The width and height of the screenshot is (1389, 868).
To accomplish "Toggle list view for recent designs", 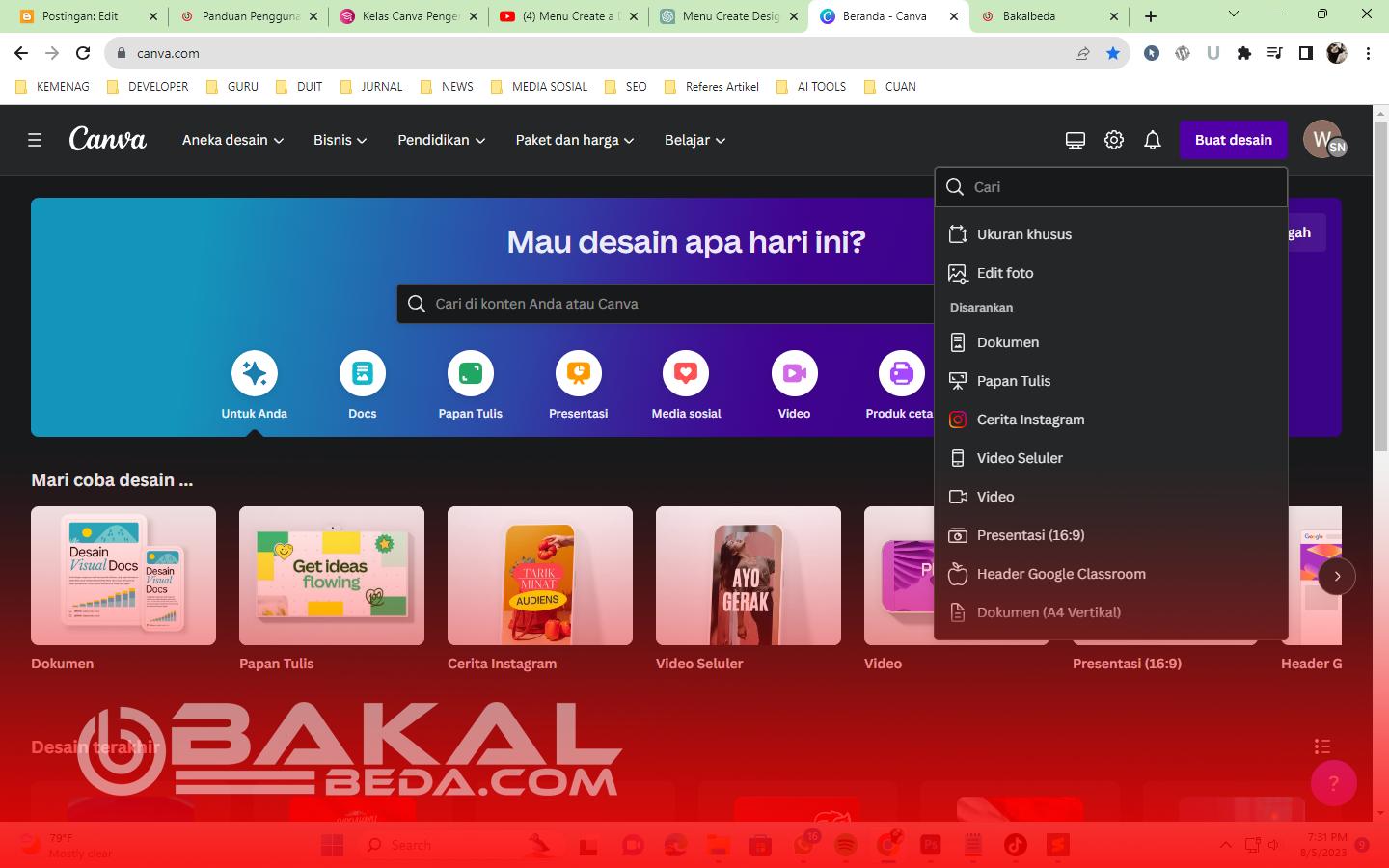I will 1322,746.
